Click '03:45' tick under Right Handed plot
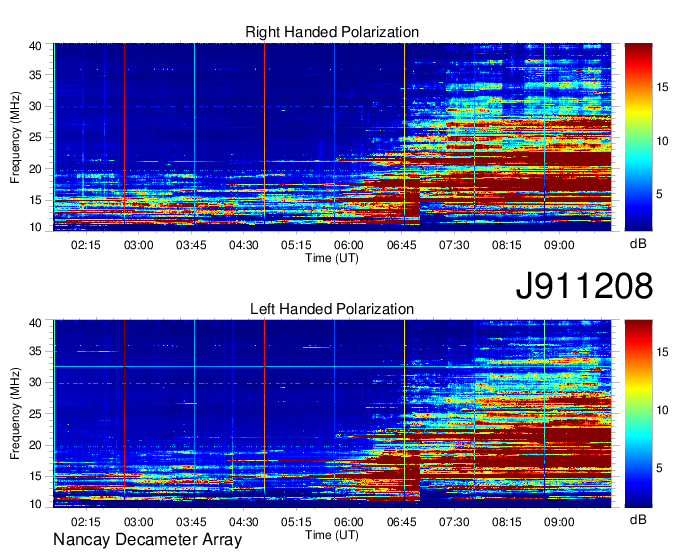This screenshot has height=552, width=680. point(191,245)
